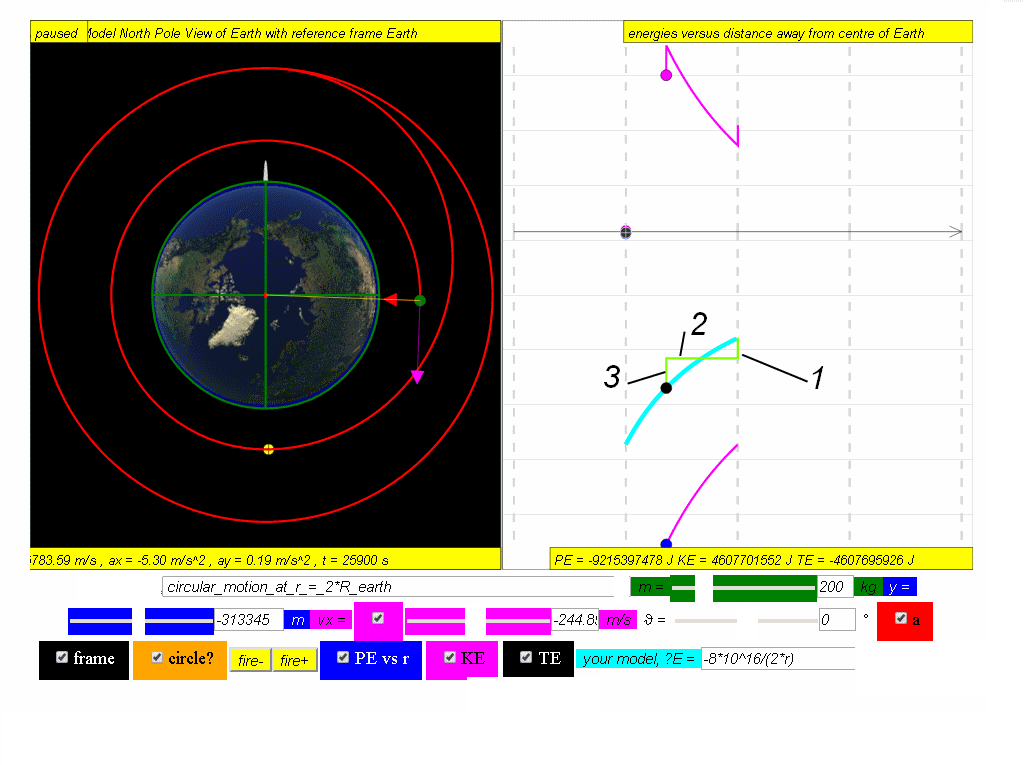Click the blue 'y =' label
This screenshot has width=1024, height=765.
(899, 587)
